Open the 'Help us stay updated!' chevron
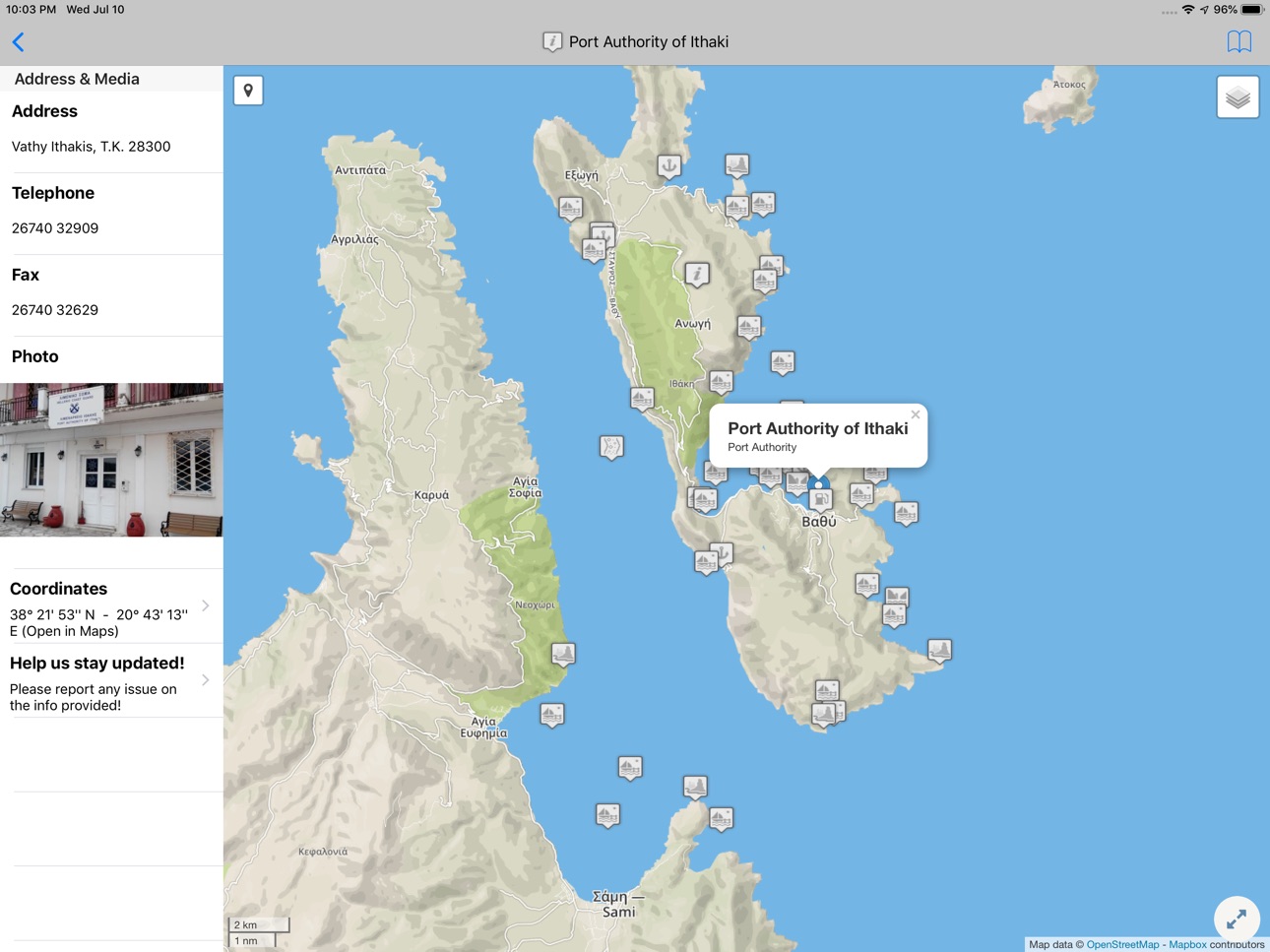The height and width of the screenshot is (952, 1270). point(206,680)
